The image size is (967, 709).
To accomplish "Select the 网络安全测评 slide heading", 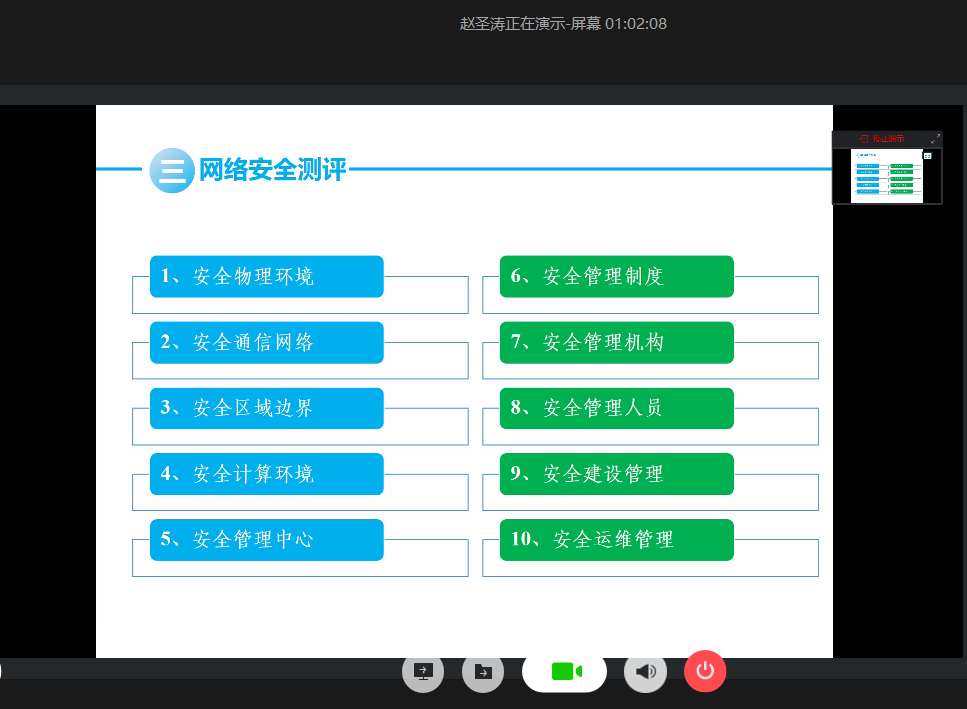I will coord(272,170).
